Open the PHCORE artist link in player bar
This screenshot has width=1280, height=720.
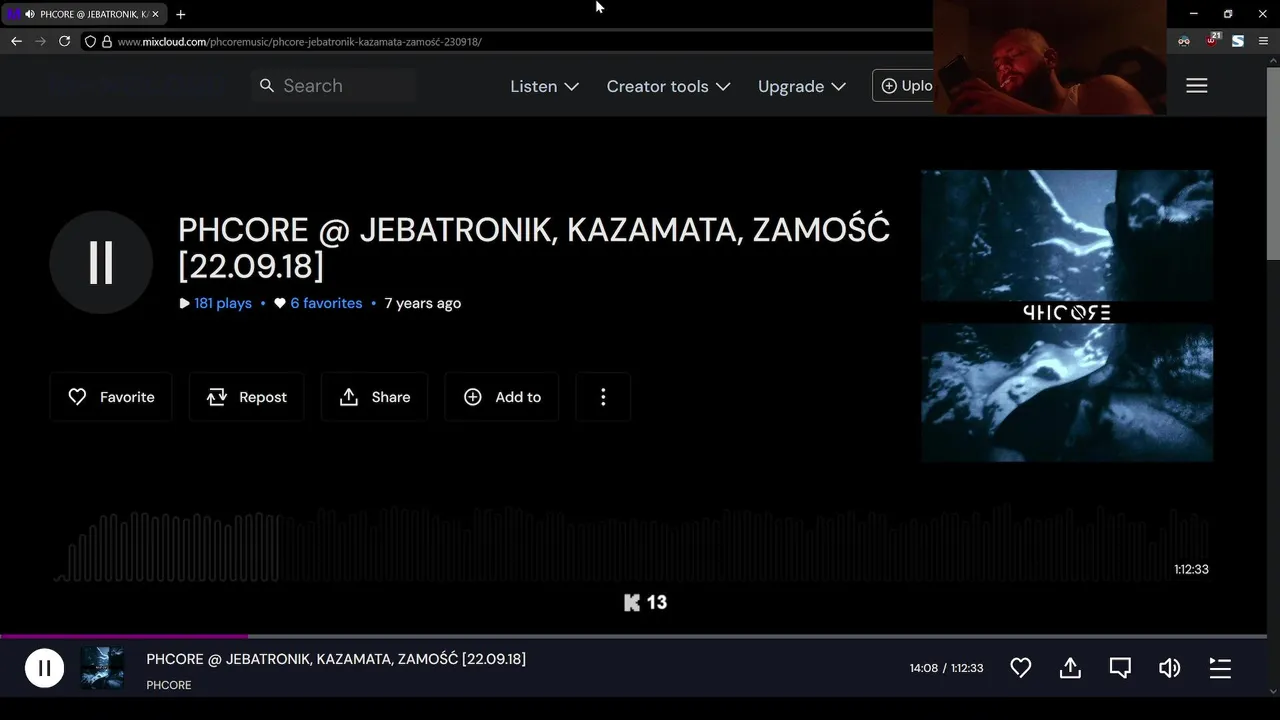(x=169, y=685)
